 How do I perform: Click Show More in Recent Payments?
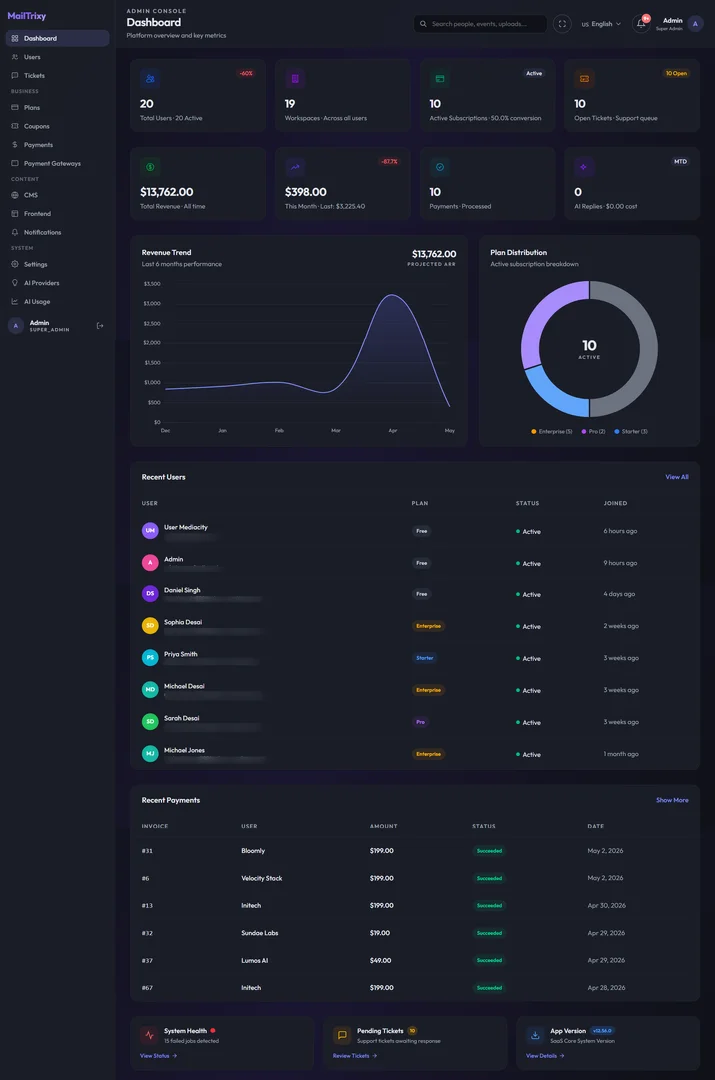coord(672,800)
